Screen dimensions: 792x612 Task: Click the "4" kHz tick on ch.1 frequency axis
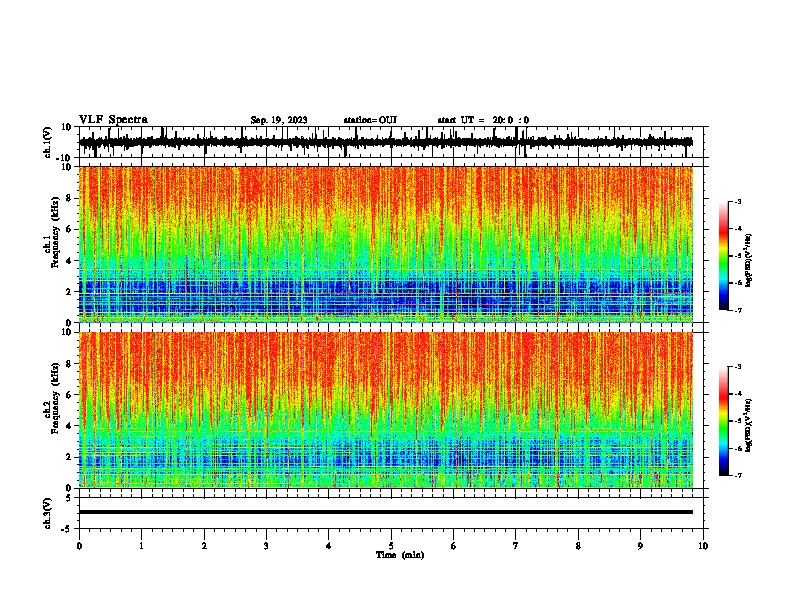click(69, 261)
